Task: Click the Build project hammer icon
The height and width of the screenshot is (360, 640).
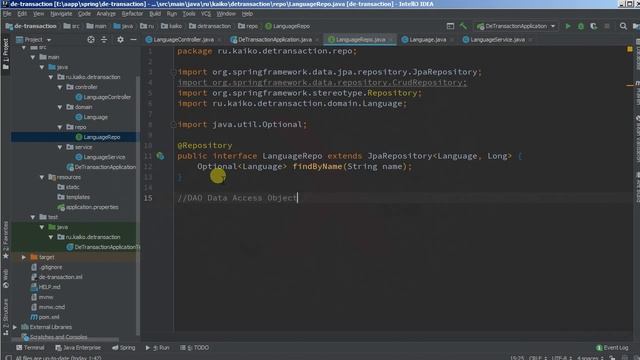Action: click(463, 26)
